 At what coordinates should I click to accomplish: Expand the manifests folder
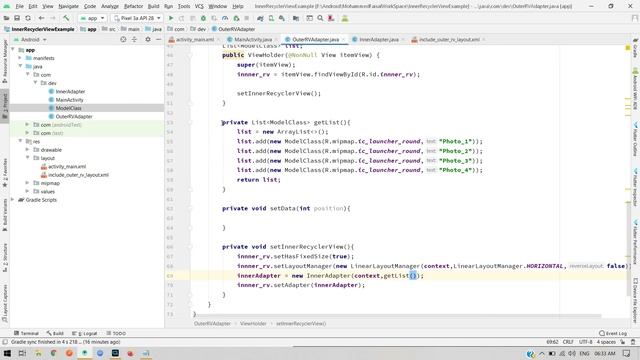pos(20,58)
